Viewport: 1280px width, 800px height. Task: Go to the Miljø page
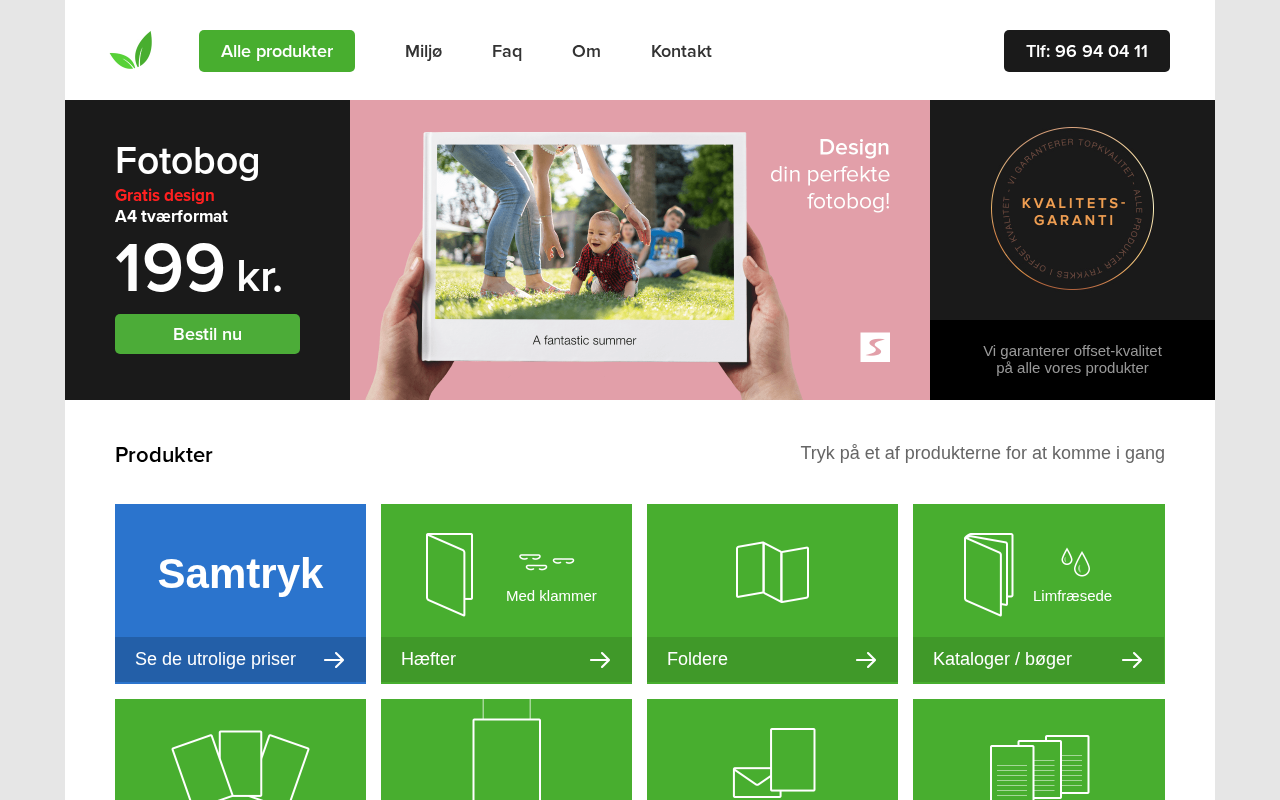click(423, 51)
